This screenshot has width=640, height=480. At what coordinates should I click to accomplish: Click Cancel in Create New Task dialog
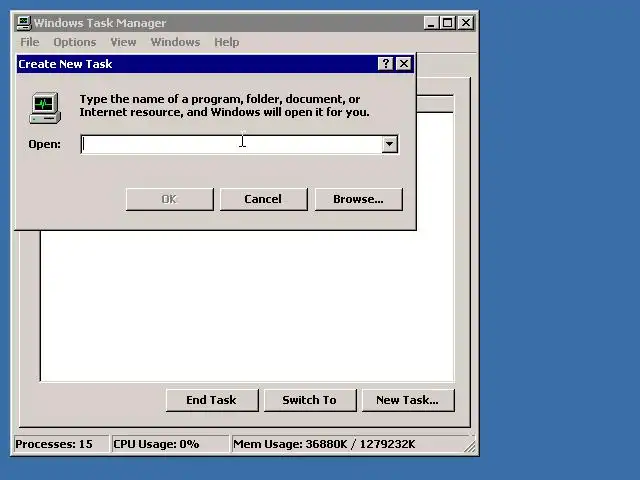point(263,199)
